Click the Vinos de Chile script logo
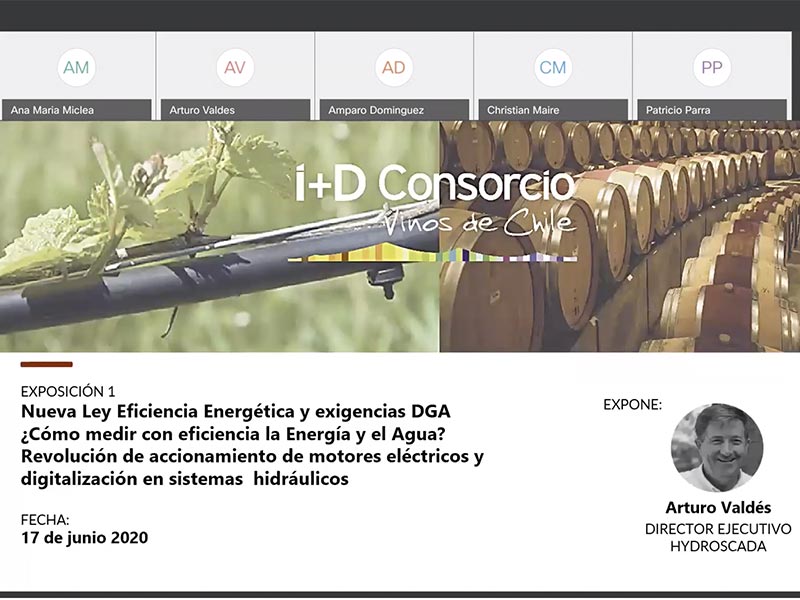Screen dimensions: 800x600 pyautogui.click(x=479, y=221)
